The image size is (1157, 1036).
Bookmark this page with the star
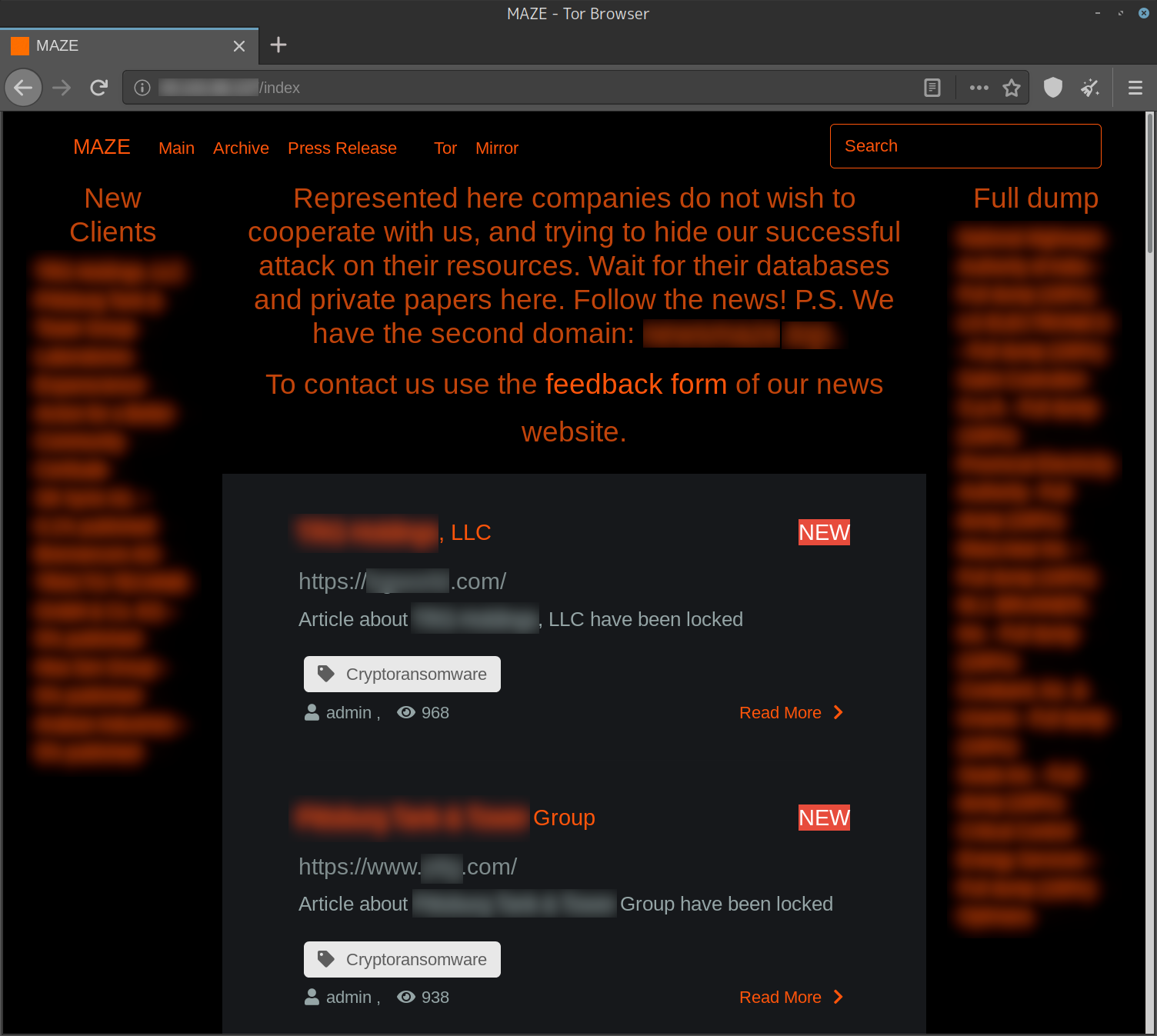click(1012, 88)
